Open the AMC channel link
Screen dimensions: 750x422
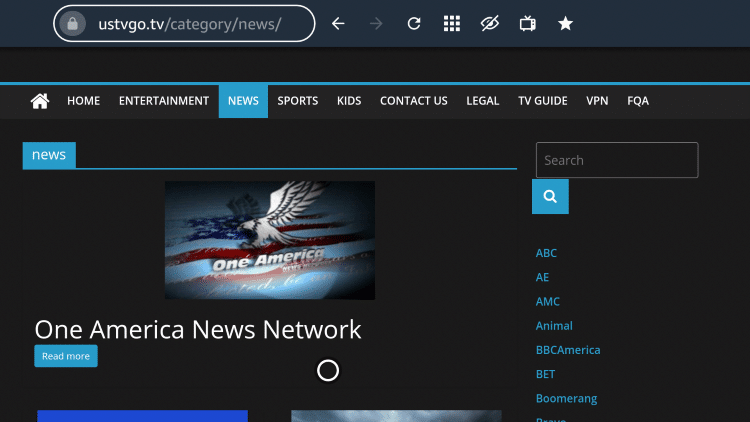(548, 301)
